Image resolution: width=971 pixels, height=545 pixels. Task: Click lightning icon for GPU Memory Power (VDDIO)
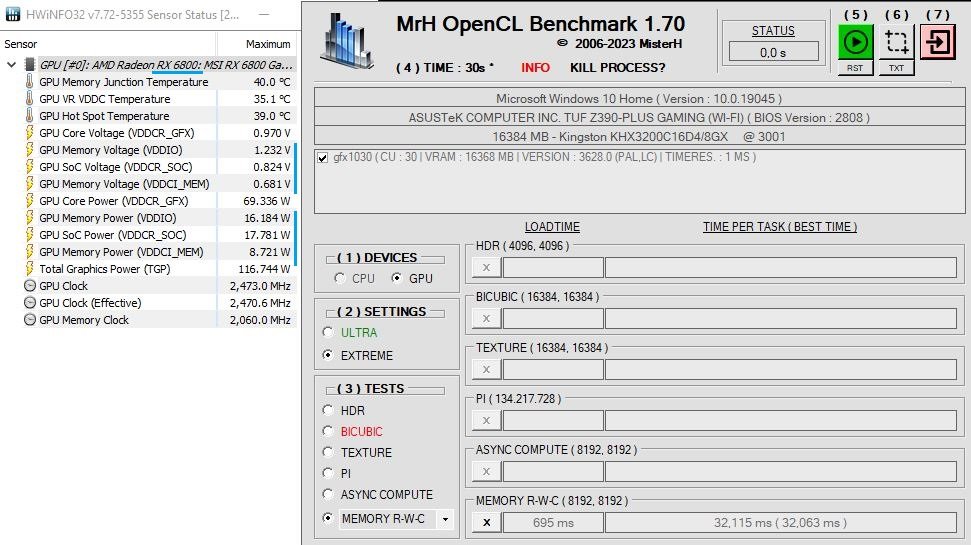[29, 218]
